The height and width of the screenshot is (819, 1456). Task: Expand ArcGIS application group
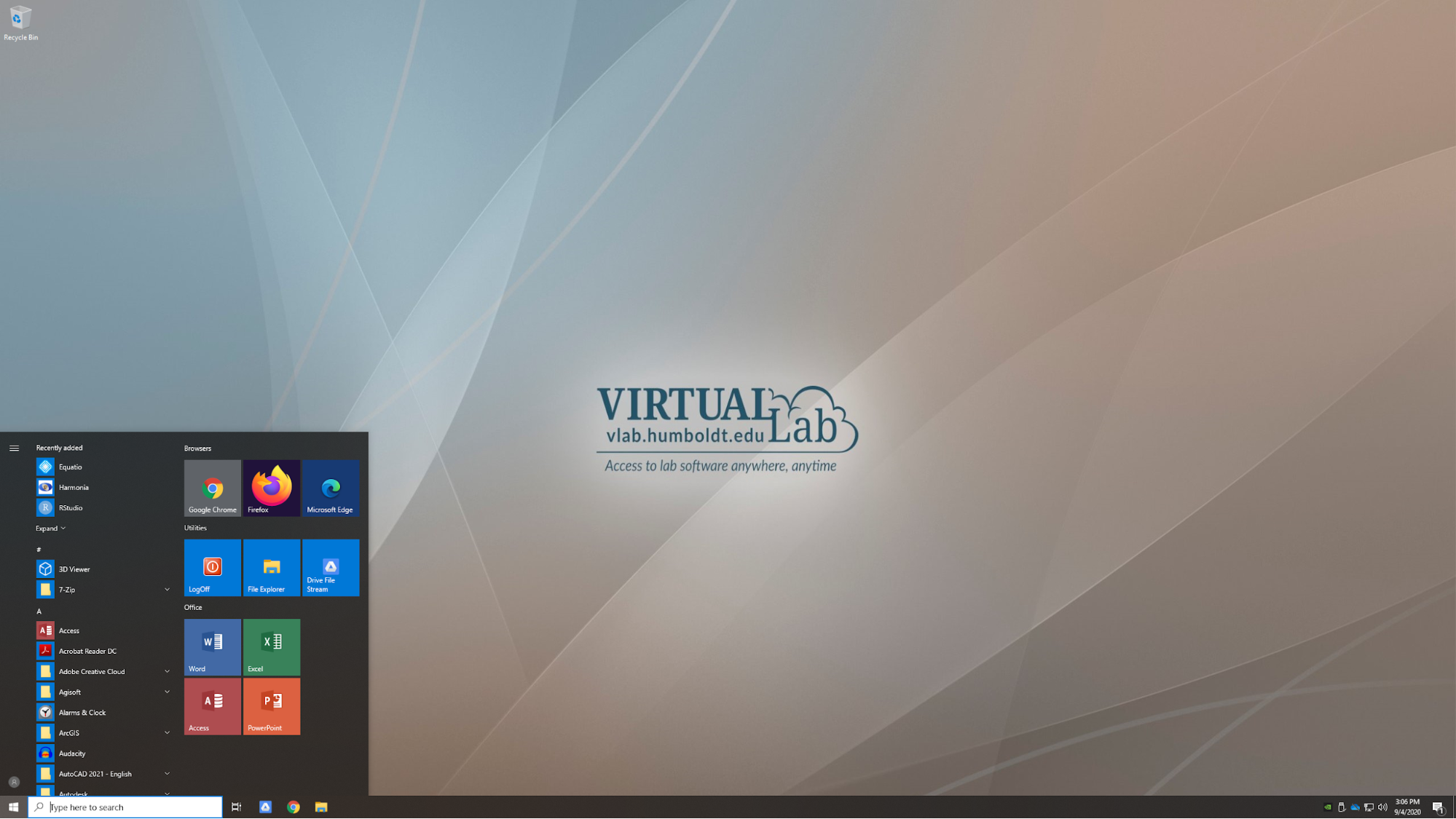coord(166,732)
